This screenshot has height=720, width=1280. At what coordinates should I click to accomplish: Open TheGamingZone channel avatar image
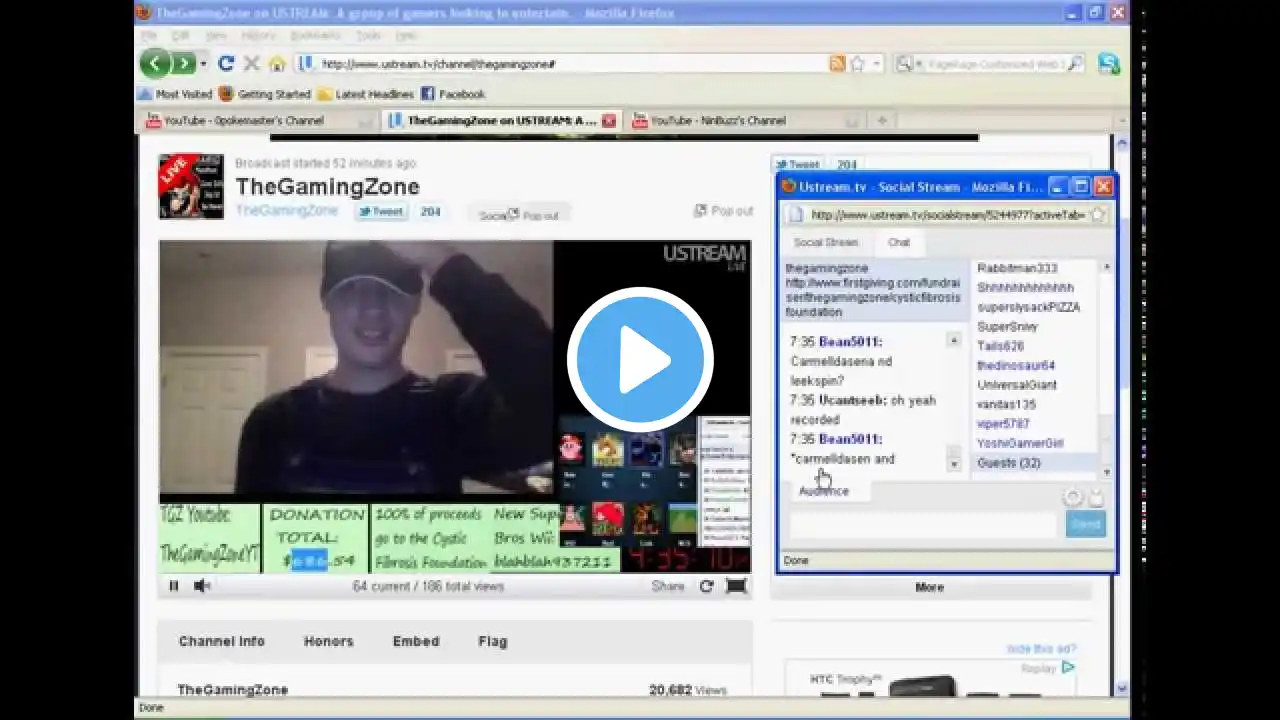coord(191,186)
